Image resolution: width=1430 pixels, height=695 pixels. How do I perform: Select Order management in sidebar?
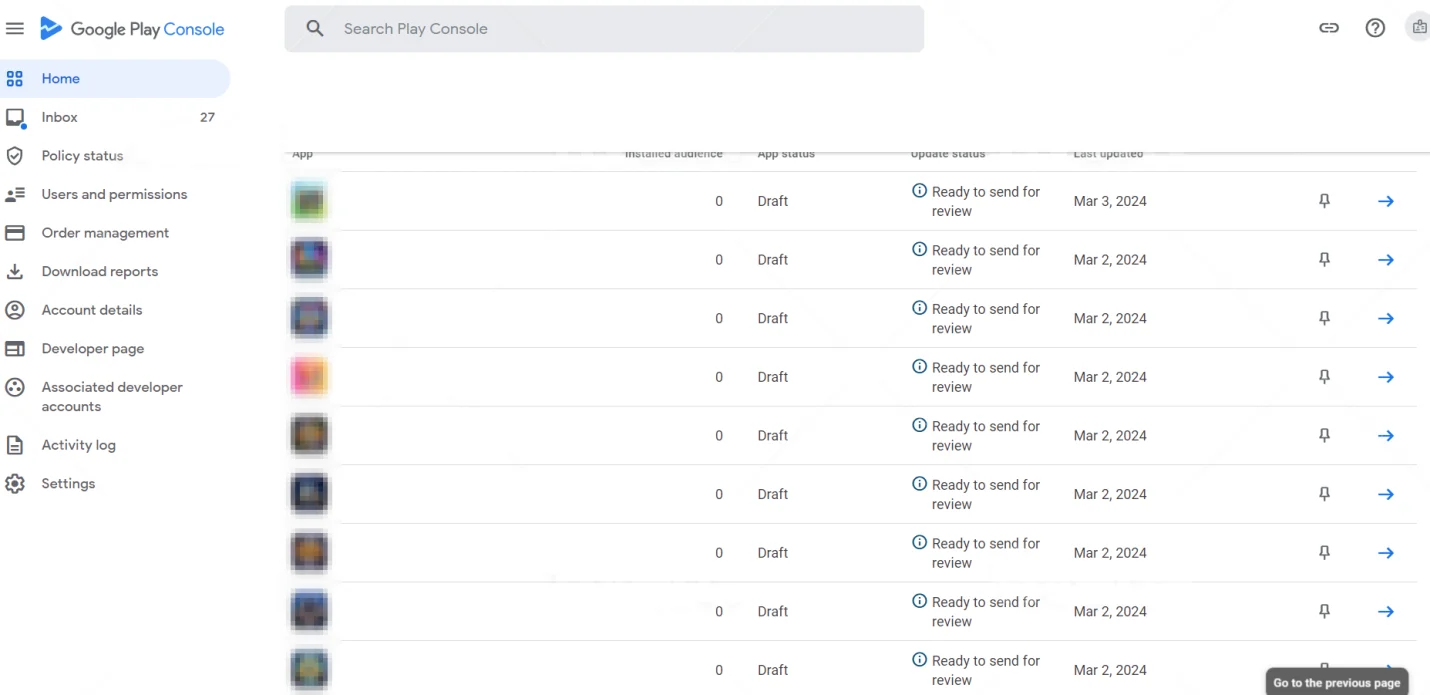[x=105, y=233]
